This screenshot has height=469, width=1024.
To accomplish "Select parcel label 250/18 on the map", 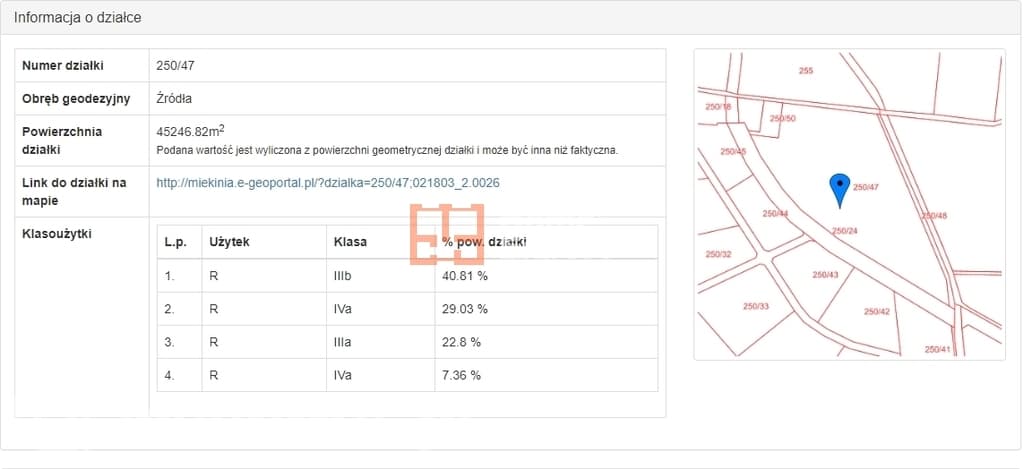I will pyautogui.click(x=718, y=106).
